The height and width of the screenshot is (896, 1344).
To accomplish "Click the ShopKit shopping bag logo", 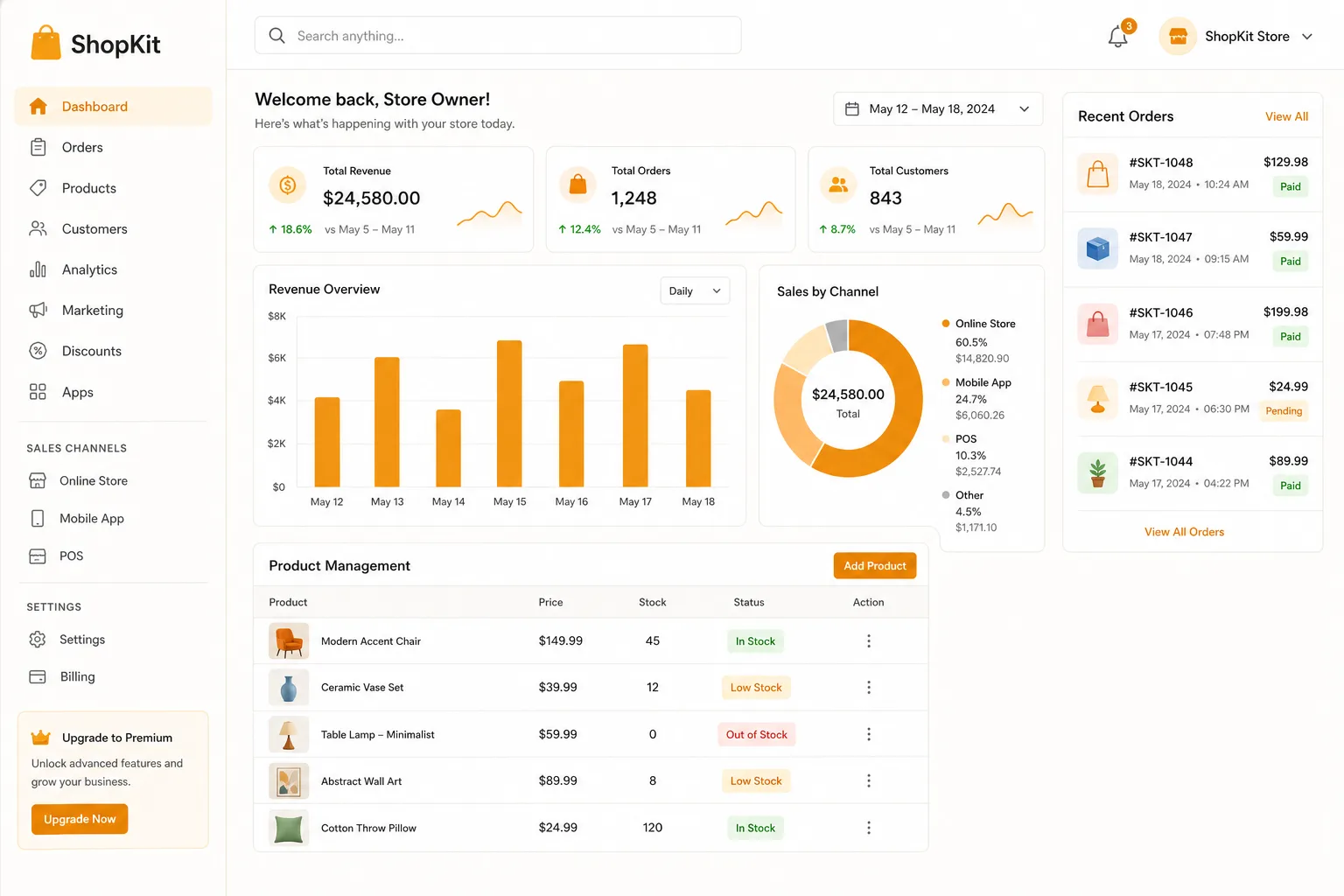I will click(x=45, y=43).
